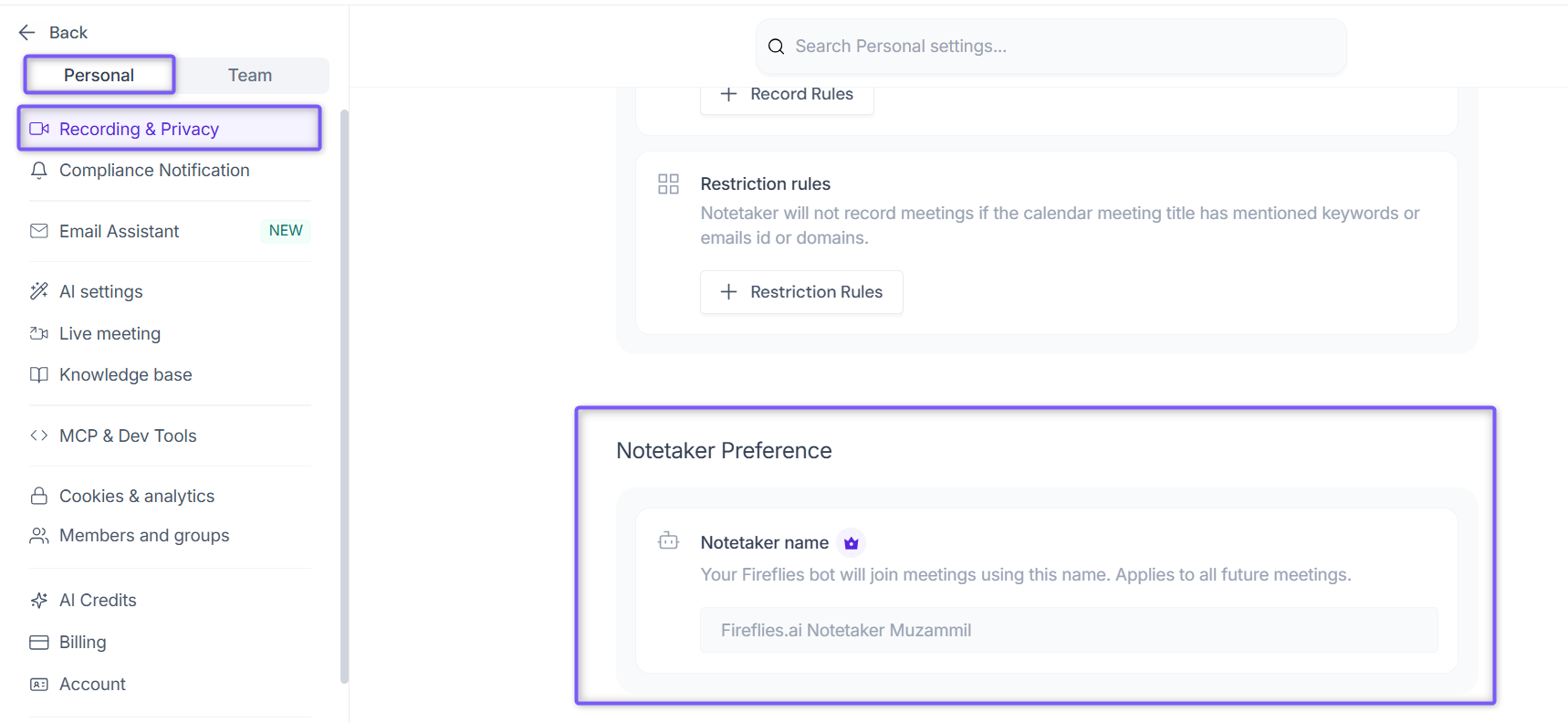The image size is (1568, 723).
Task: Click the 'Notetaker will not record meetings' description
Action: [x=1061, y=225]
